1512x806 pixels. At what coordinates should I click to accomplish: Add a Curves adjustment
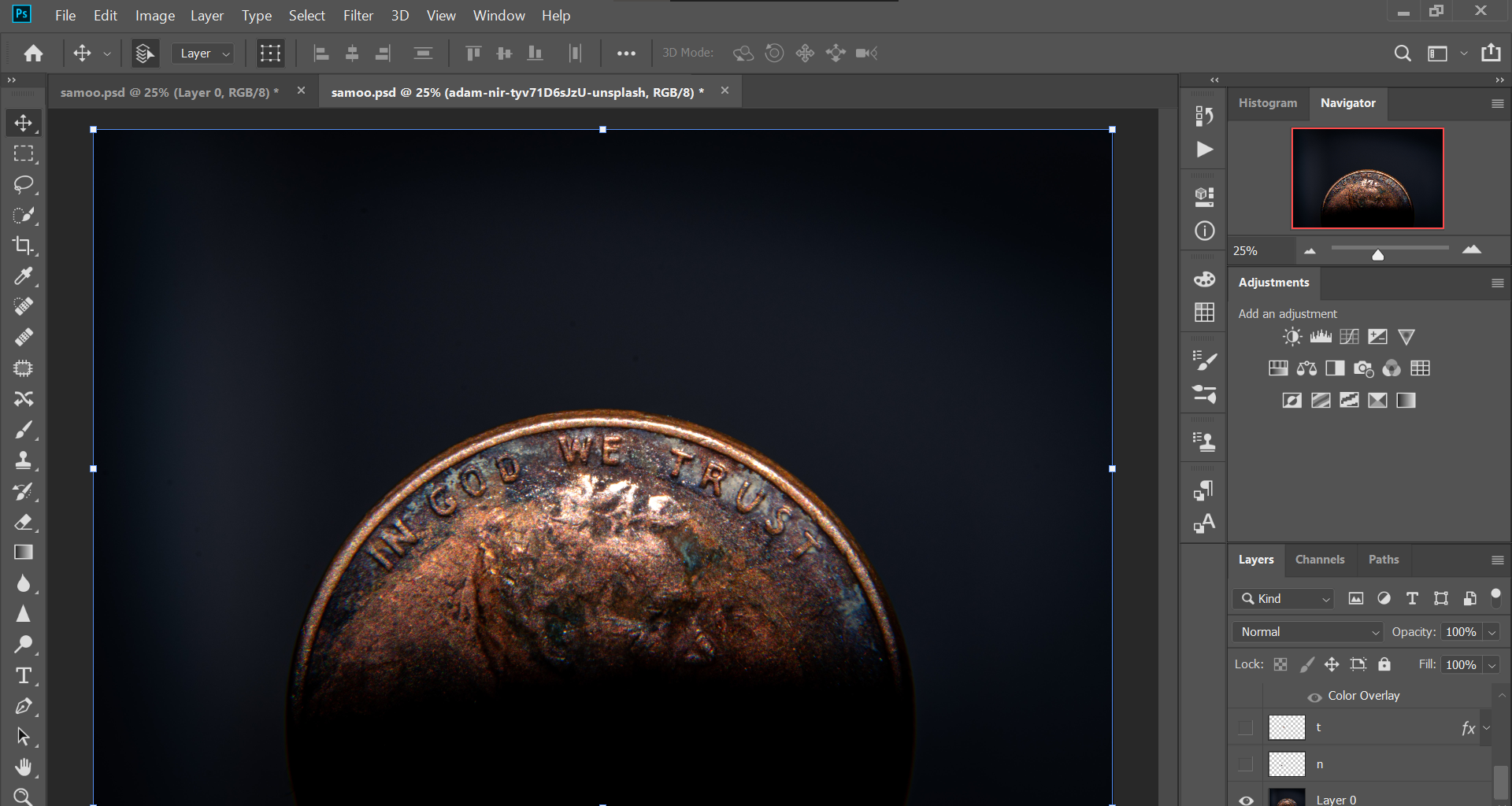tap(1349, 337)
